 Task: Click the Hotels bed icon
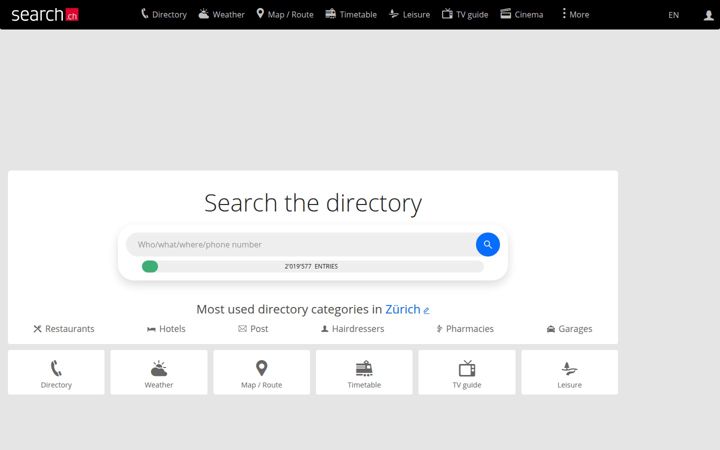[151, 329]
